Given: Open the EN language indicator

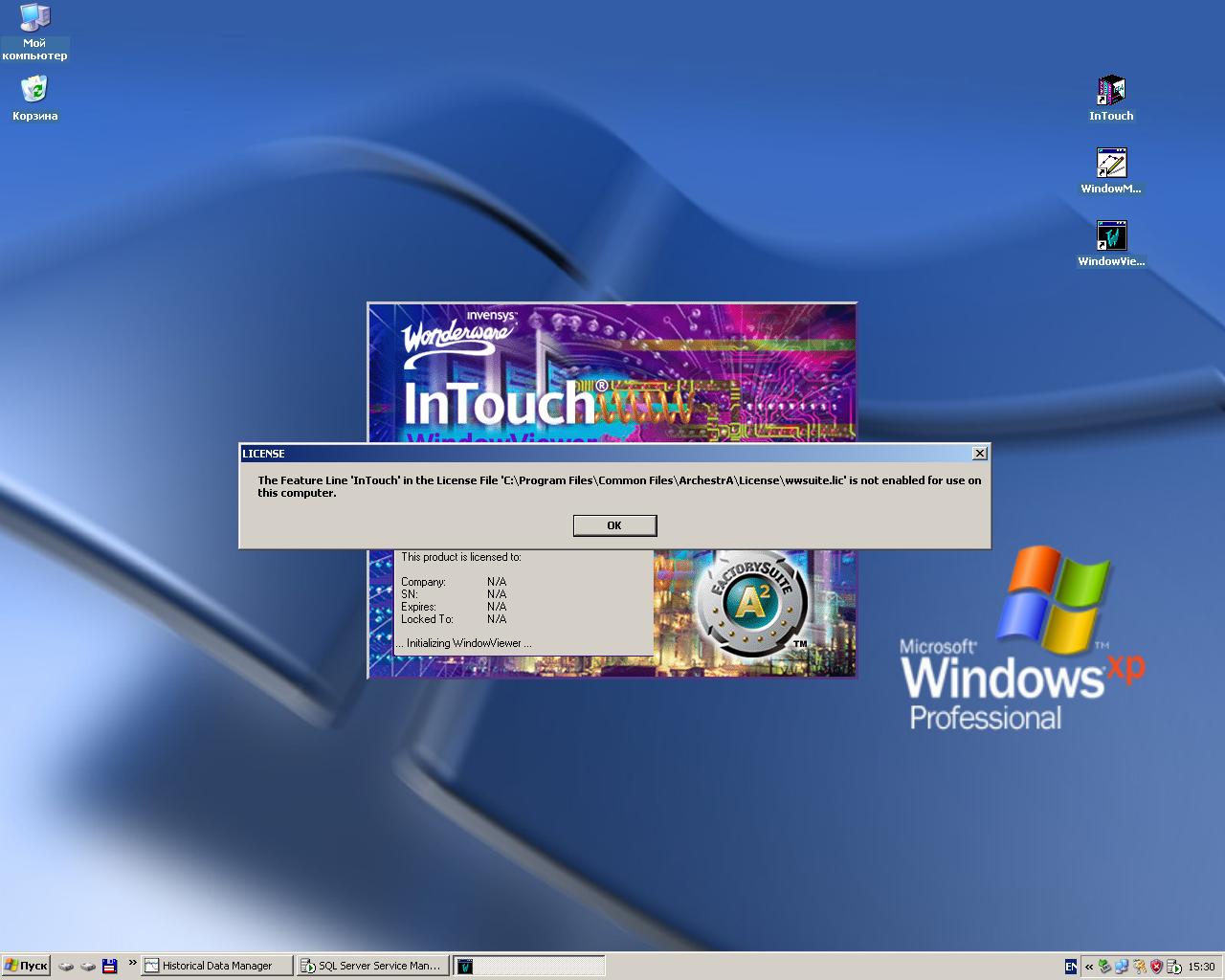Looking at the screenshot, I should point(1071,967).
